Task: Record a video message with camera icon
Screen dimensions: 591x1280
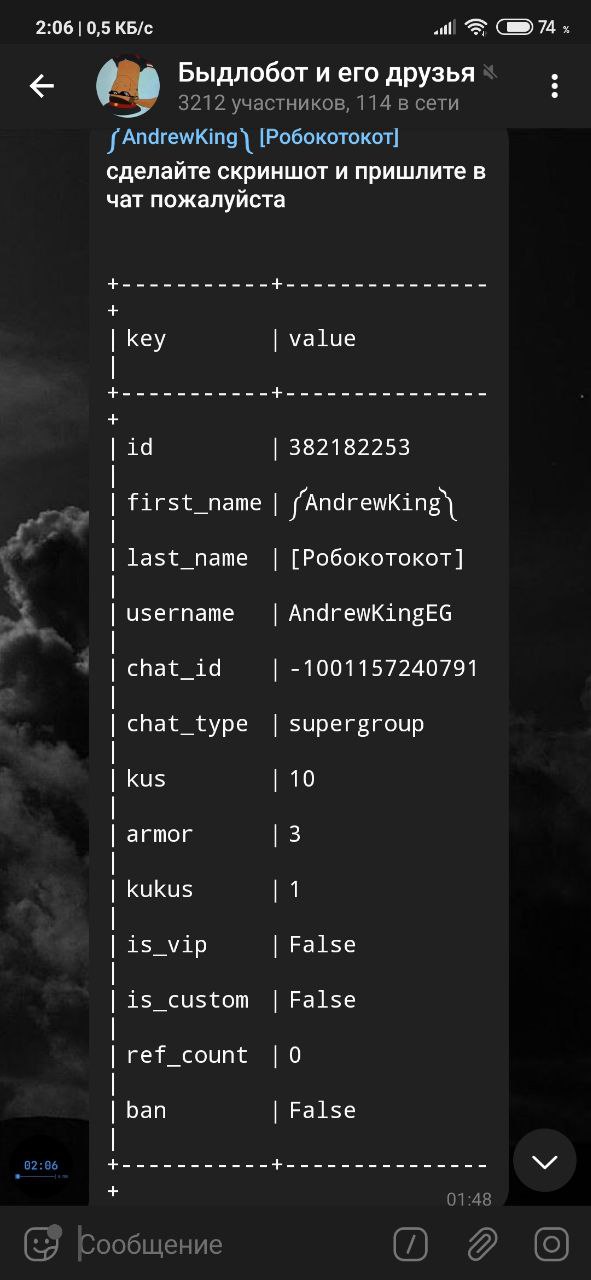Action: click(x=551, y=1244)
